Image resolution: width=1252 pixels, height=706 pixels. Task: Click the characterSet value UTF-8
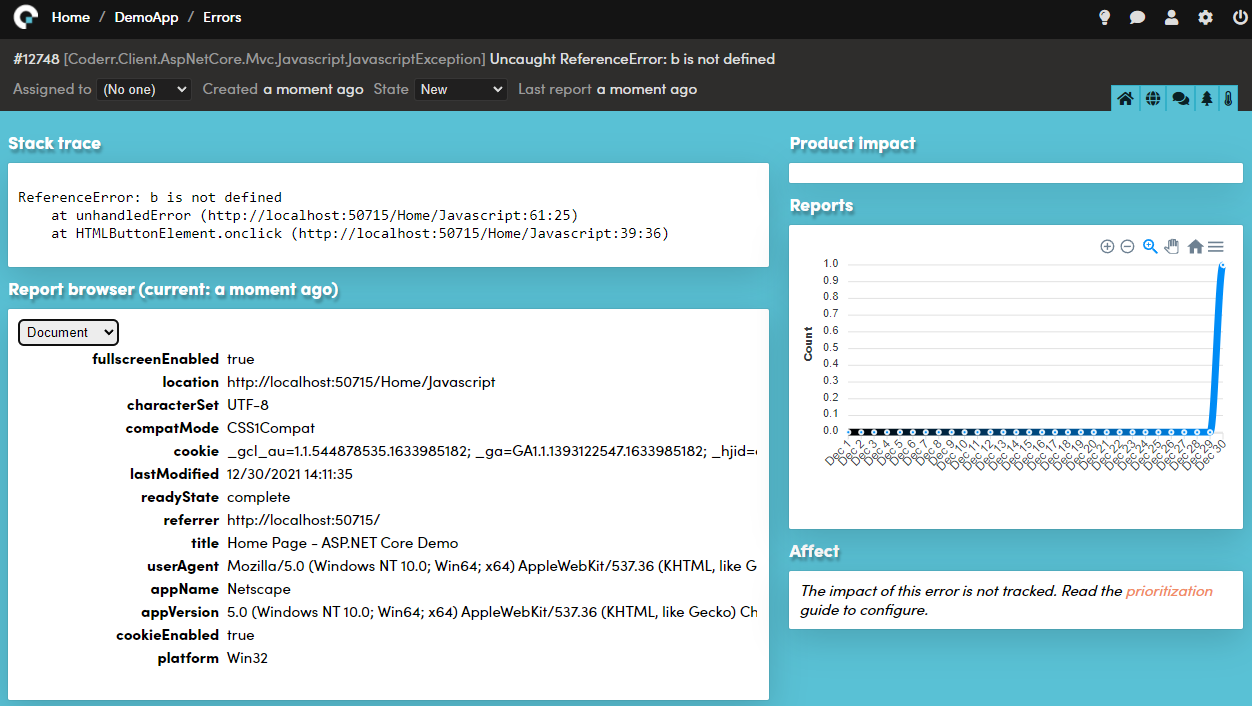(248, 405)
